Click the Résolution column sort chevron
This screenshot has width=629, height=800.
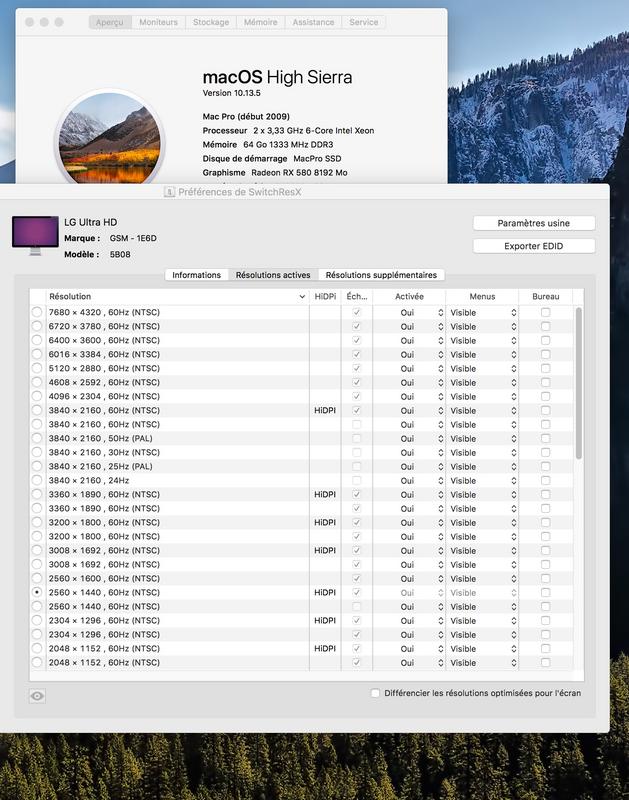pyautogui.click(x=302, y=296)
